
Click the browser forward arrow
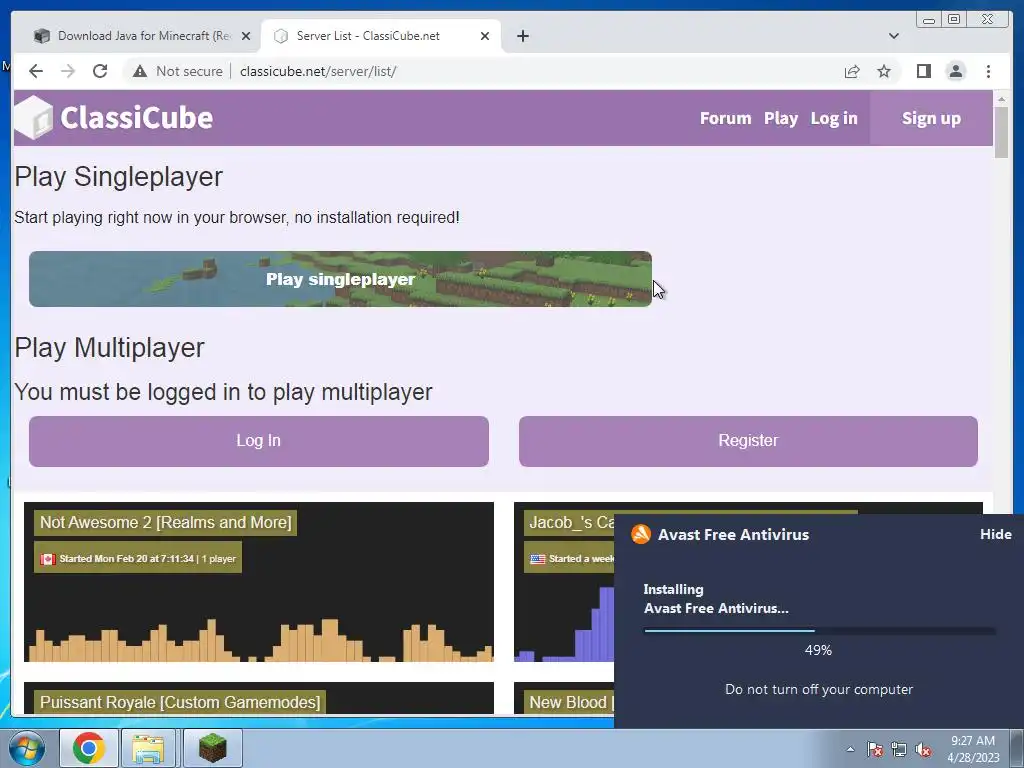[x=68, y=71]
